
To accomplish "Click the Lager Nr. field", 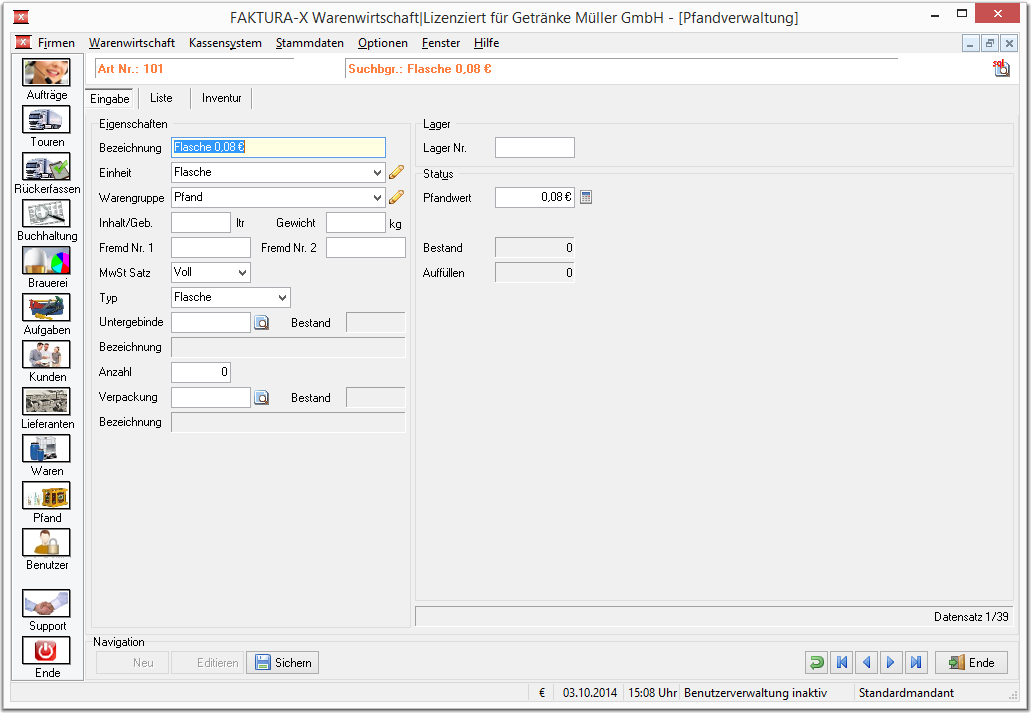I will [x=535, y=147].
